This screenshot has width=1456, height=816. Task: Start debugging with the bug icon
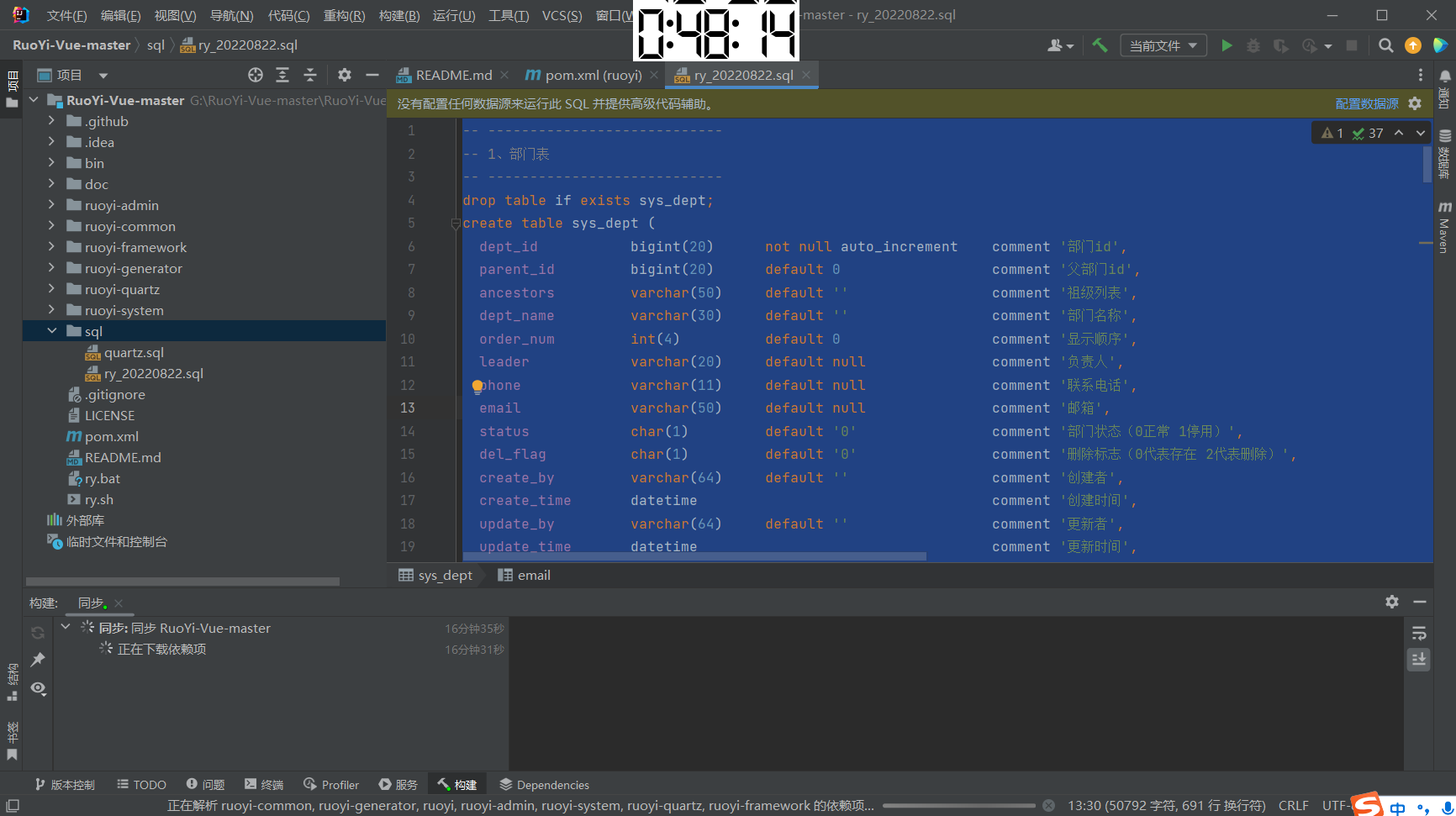1253,45
